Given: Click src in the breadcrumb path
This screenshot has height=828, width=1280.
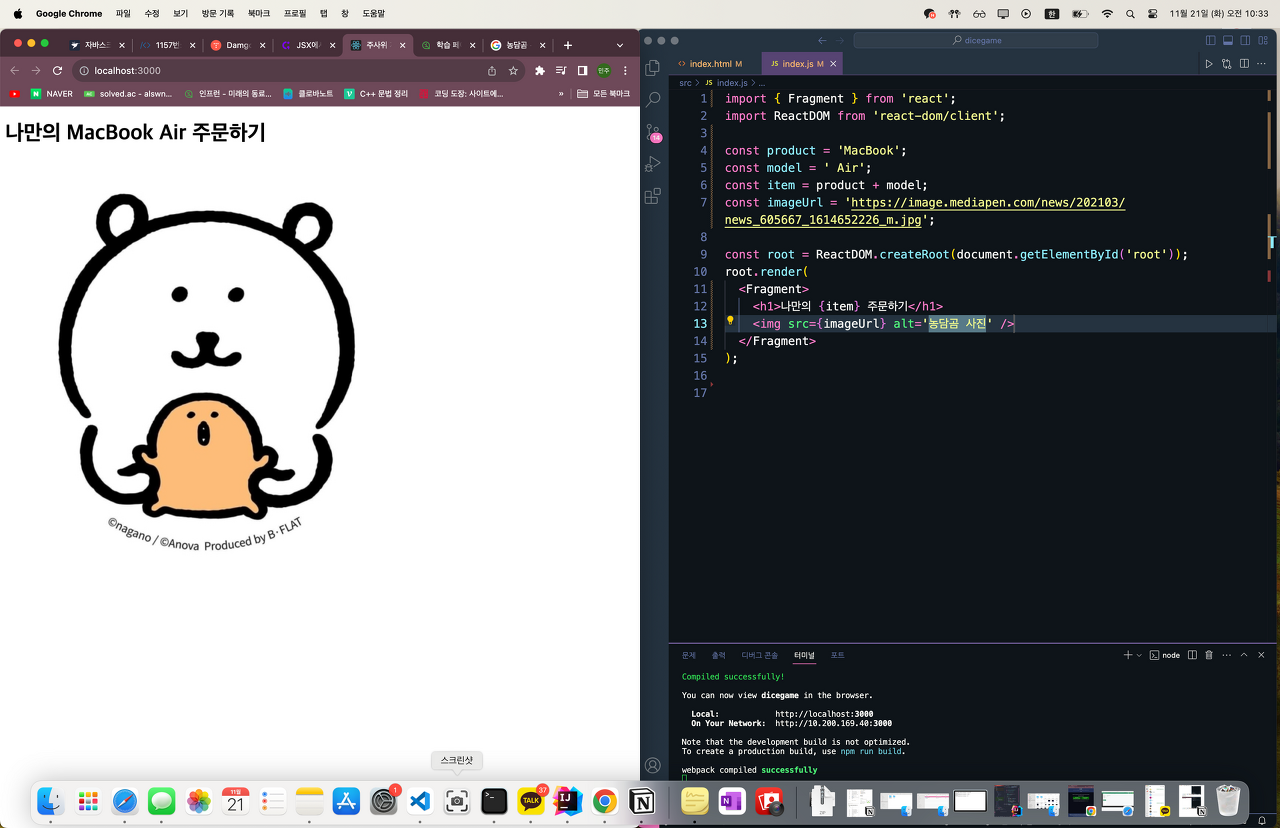Looking at the screenshot, I should click(x=685, y=83).
